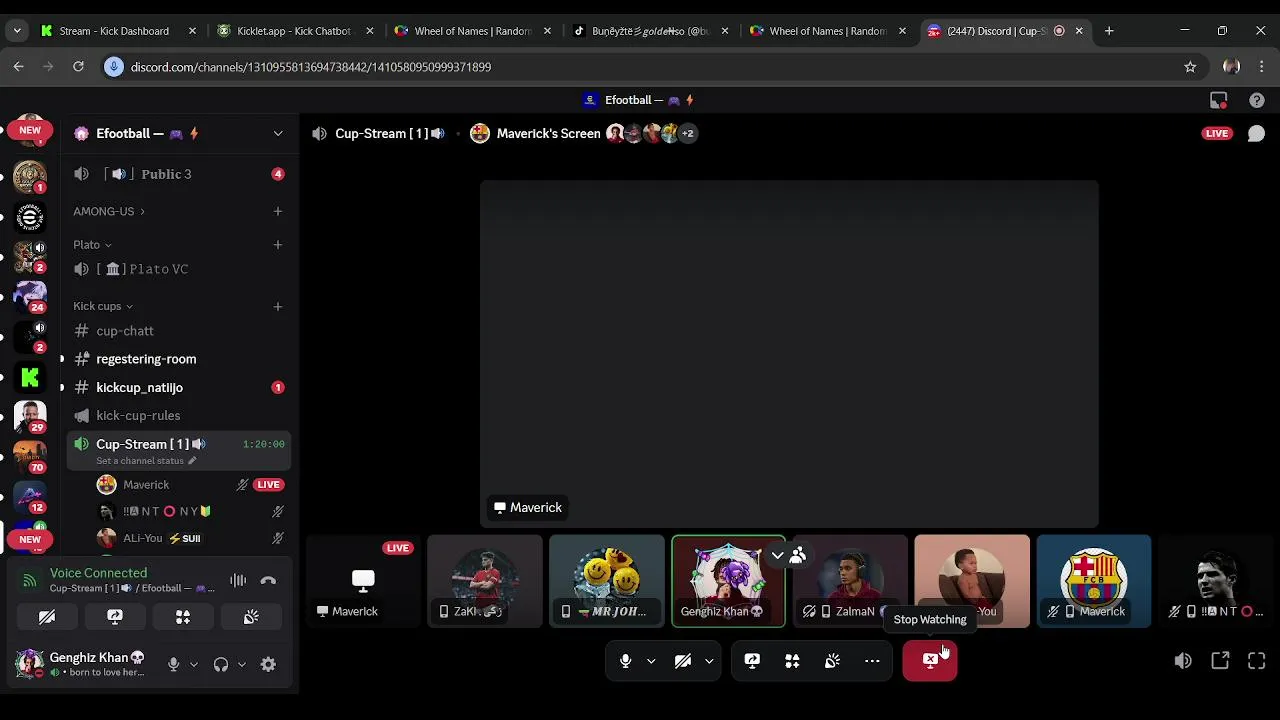Turn on camera in call control bar
Image resolution: width=1280 pixels, height=720 pixels.
click(x=683, y=661)
